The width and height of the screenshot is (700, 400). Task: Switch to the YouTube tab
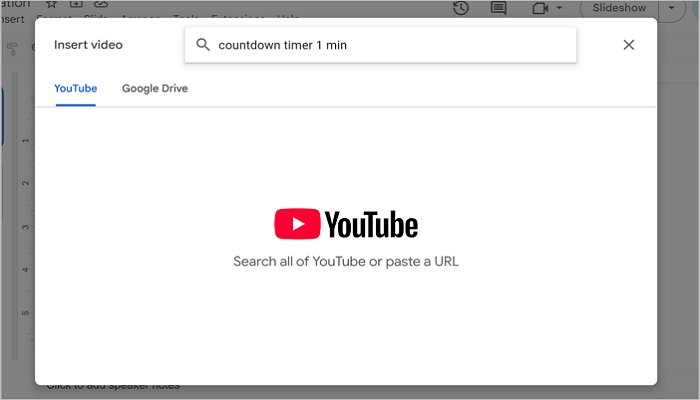pos(75,88)
